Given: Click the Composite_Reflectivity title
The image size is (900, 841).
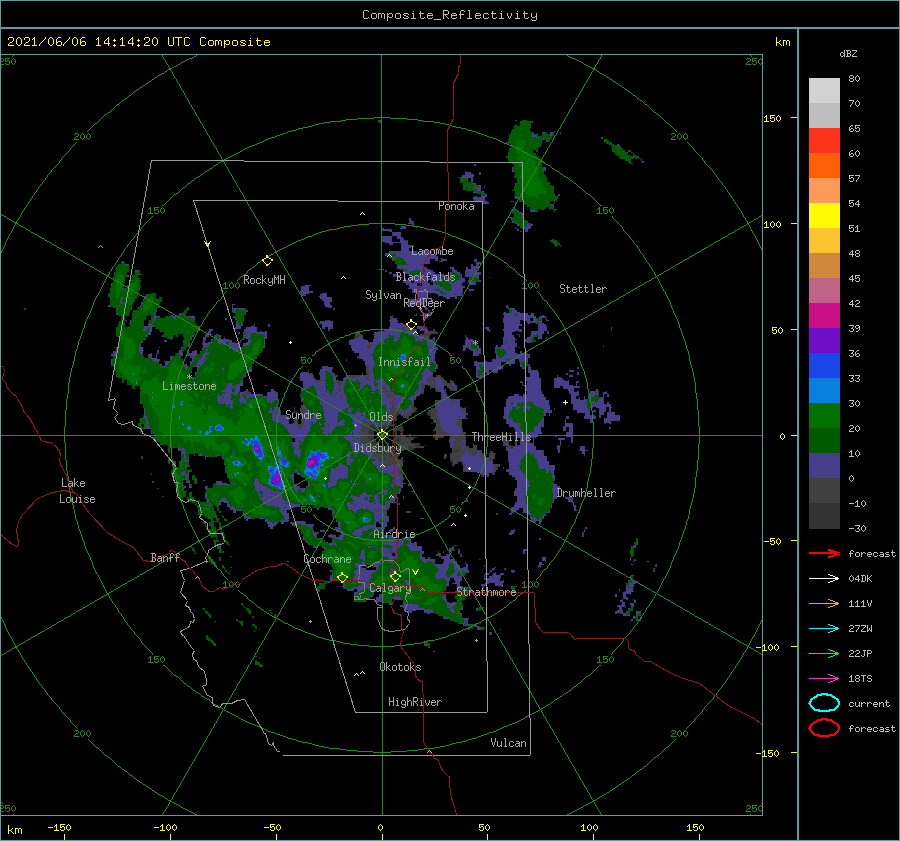Looking at the screenshot, I should click(x=449, y=15).
